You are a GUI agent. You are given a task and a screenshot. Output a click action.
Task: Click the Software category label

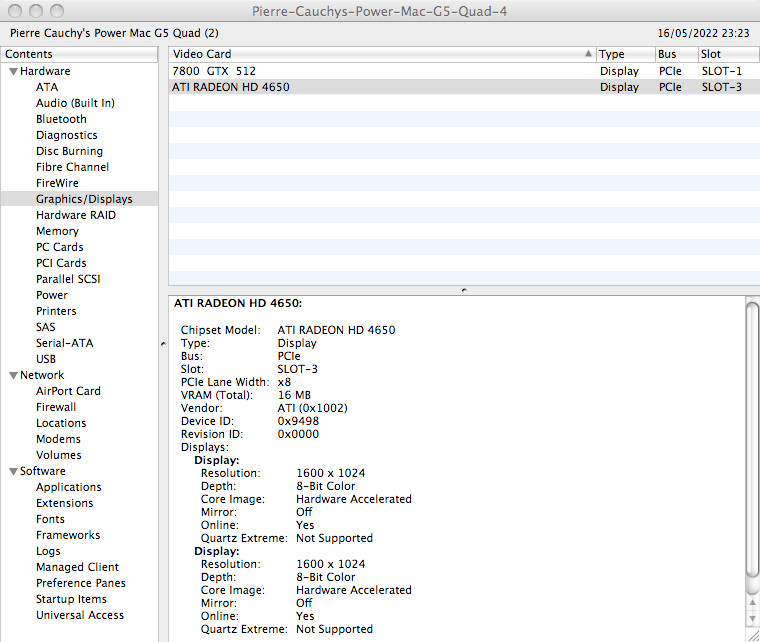43,471
